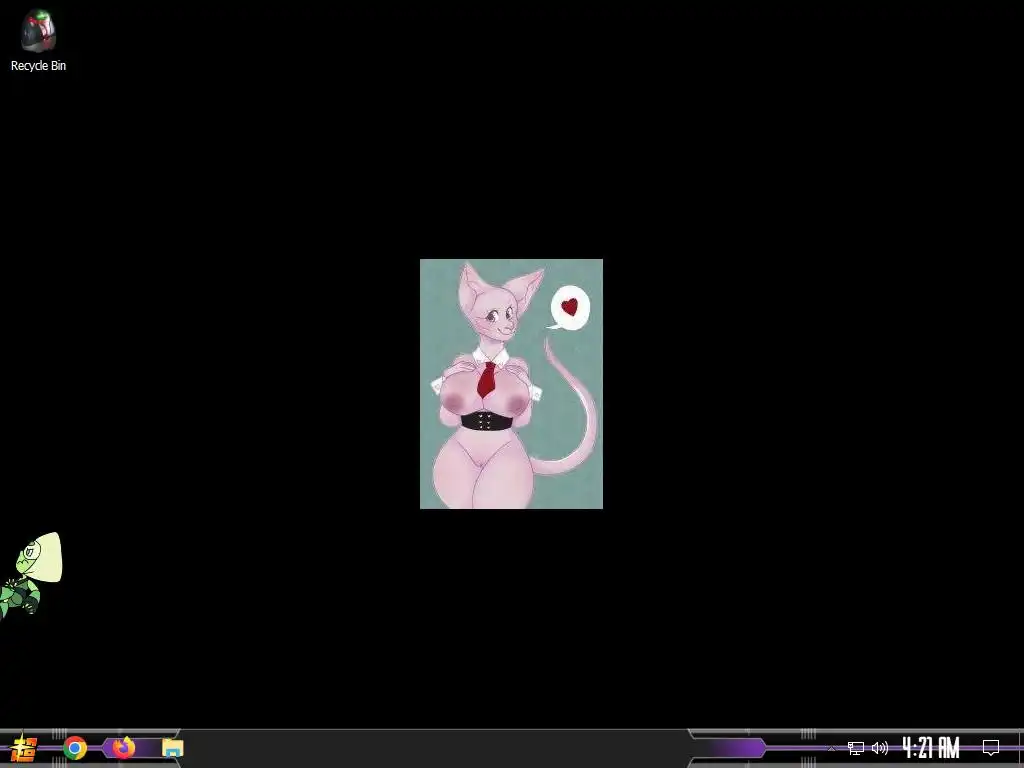The height and width of the screenshot is (768, 1024).
Task: Open the Action Center notification icon
Action: (x=991, y=748)
